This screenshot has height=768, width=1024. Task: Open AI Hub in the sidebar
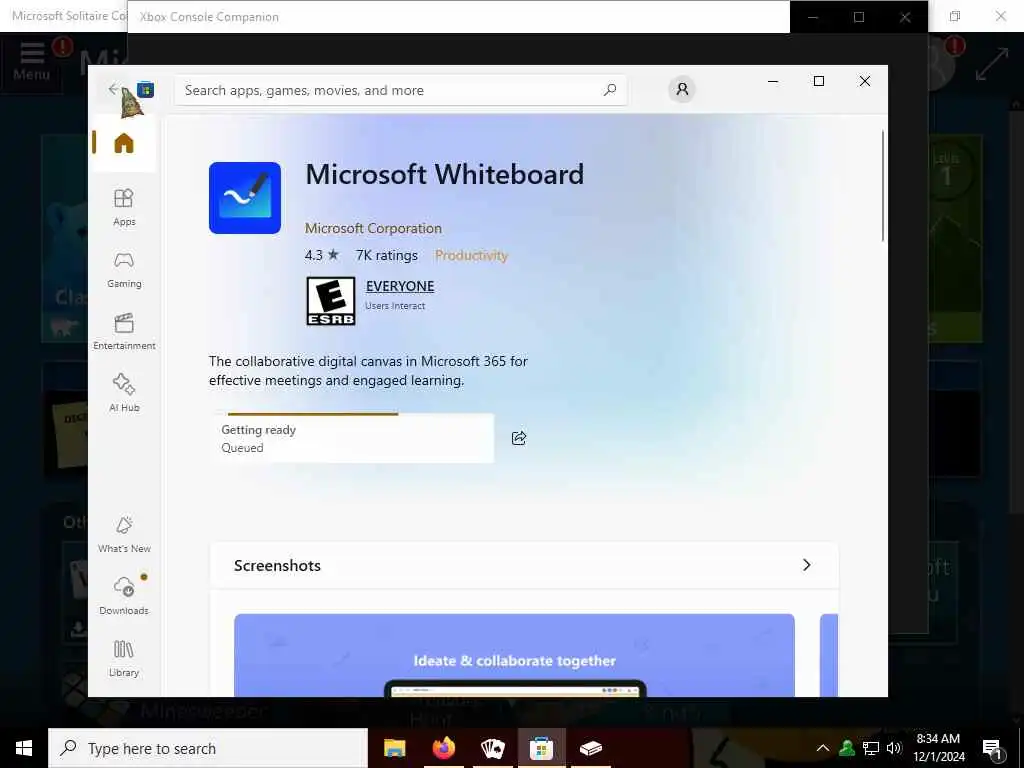click(x=124, y=392)
